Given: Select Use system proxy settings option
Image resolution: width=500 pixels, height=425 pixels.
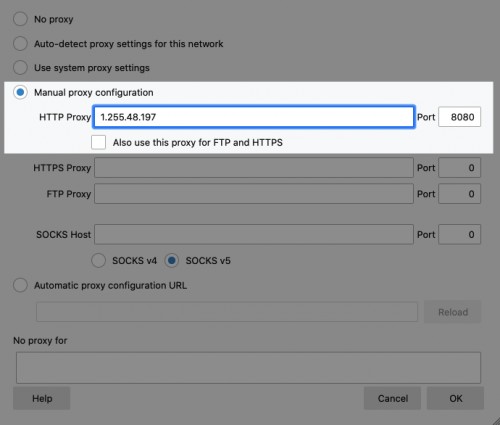Looking at the screenshot, I should 20,68.
